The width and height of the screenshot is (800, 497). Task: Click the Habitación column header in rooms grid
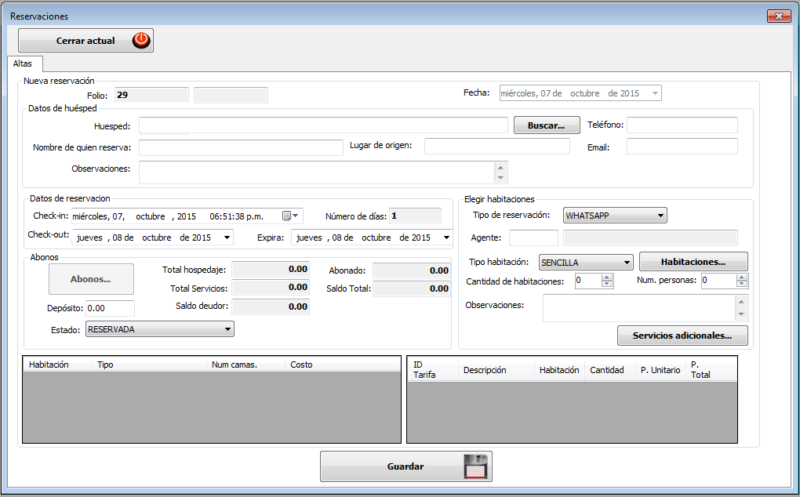pyautogui.click(x=58, y=364)
